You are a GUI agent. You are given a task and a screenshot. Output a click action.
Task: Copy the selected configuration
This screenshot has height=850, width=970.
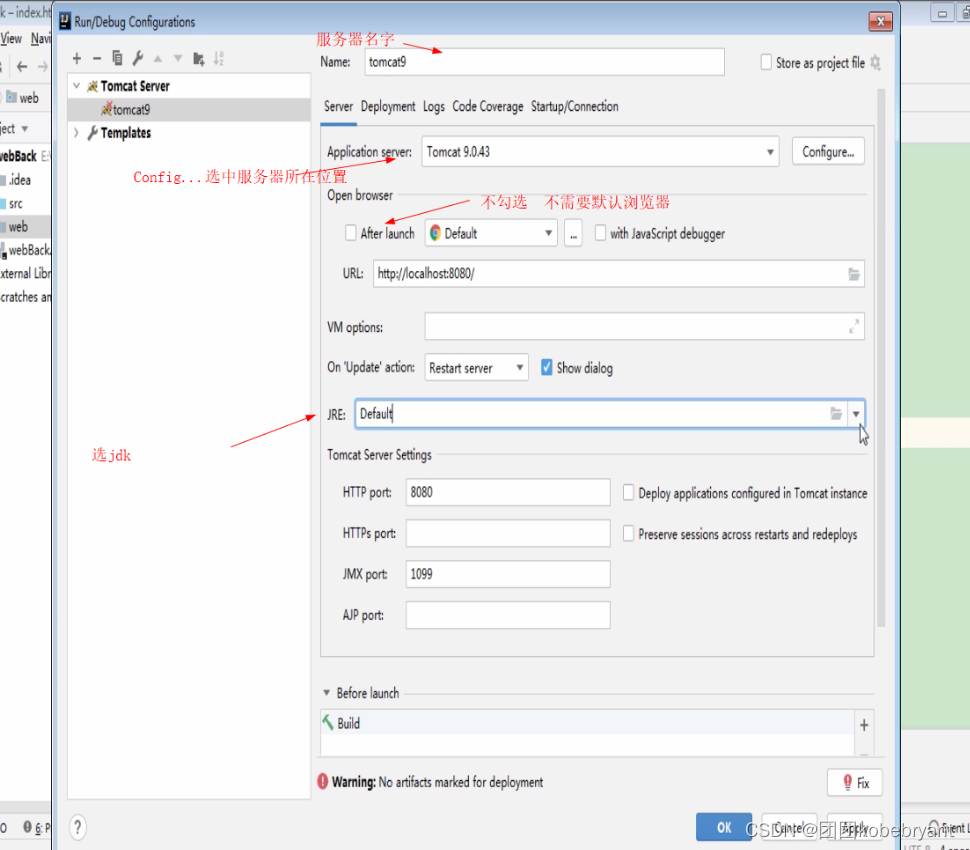tap(117, 58)
